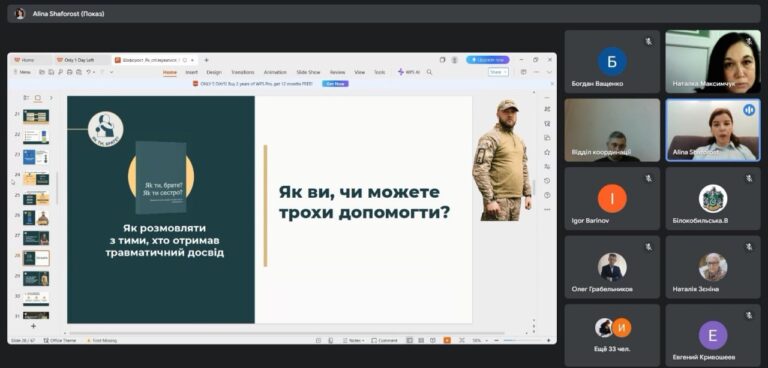Click the star icon in right sidebar
The image size is (768, 368).
click(547, 152)
